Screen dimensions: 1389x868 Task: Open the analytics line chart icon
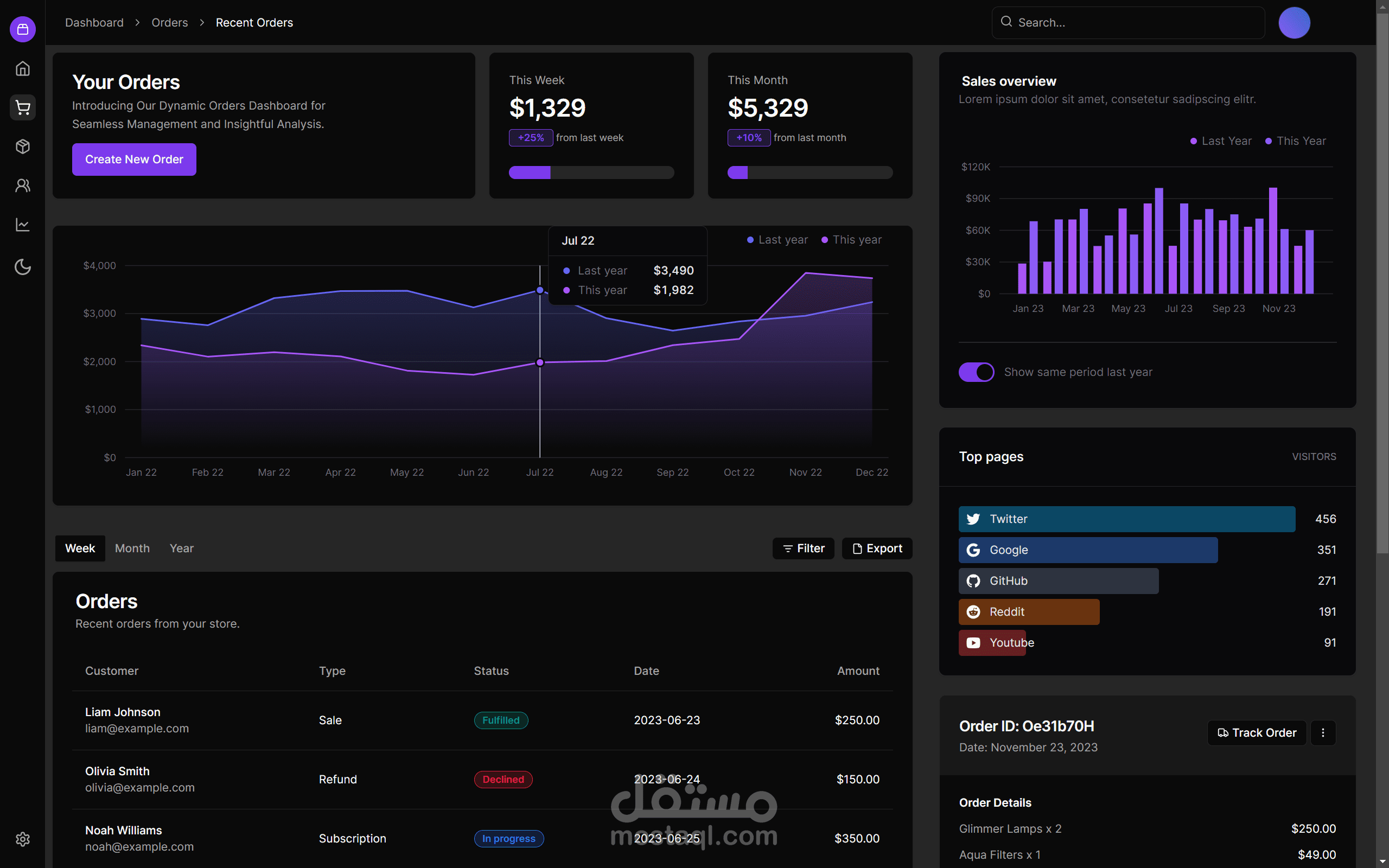coord(22,225)
